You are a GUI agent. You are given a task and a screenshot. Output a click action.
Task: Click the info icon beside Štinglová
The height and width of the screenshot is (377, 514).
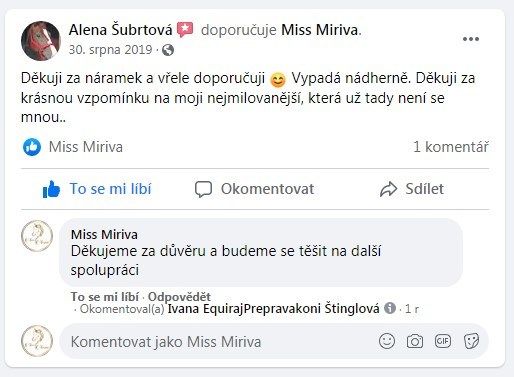390,308
